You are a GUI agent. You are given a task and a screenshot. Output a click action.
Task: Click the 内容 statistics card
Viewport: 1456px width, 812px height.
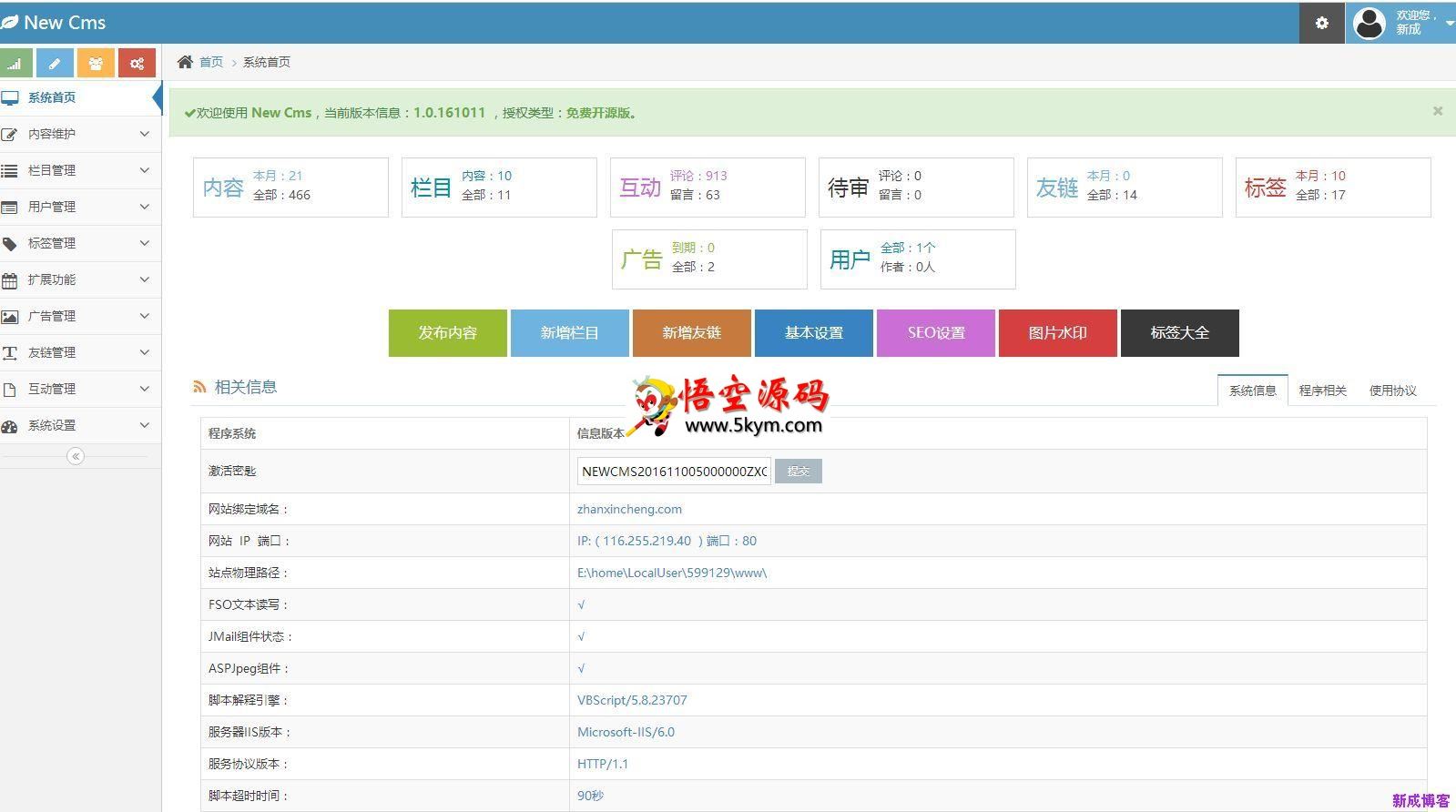click(x=290, y=188)
